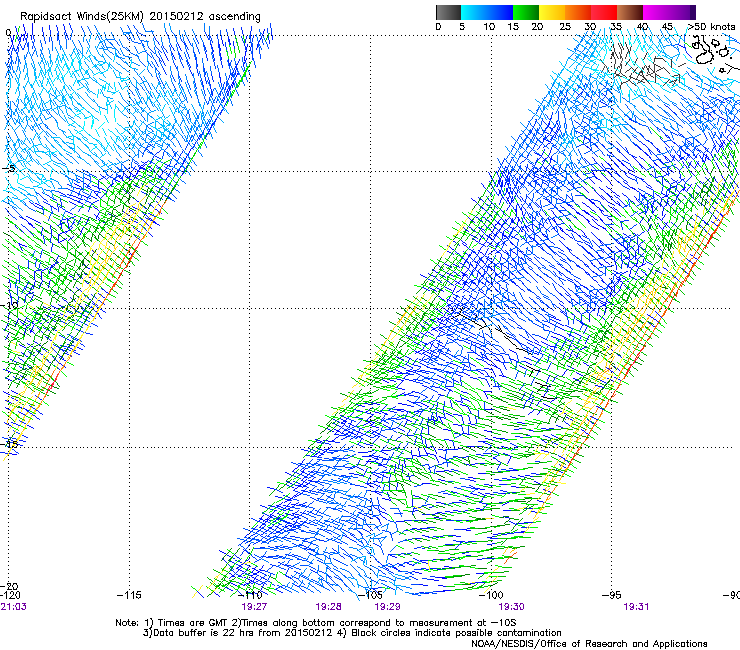Screen dimensions: 740x650
Task: Click the '-5' latitude axis label
Action: [x=9, y=169]
